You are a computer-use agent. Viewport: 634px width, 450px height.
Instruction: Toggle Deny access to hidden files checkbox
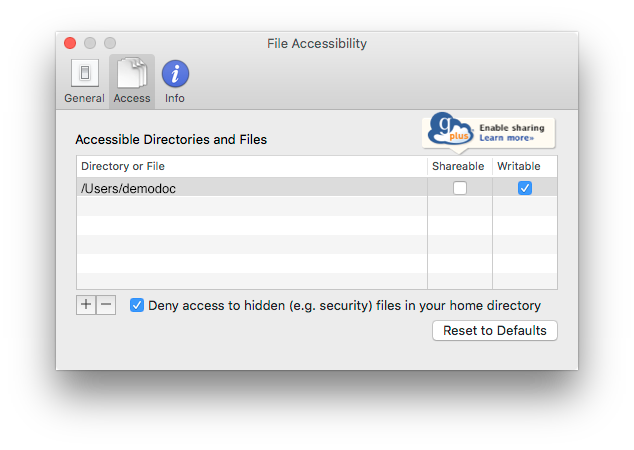137,305
